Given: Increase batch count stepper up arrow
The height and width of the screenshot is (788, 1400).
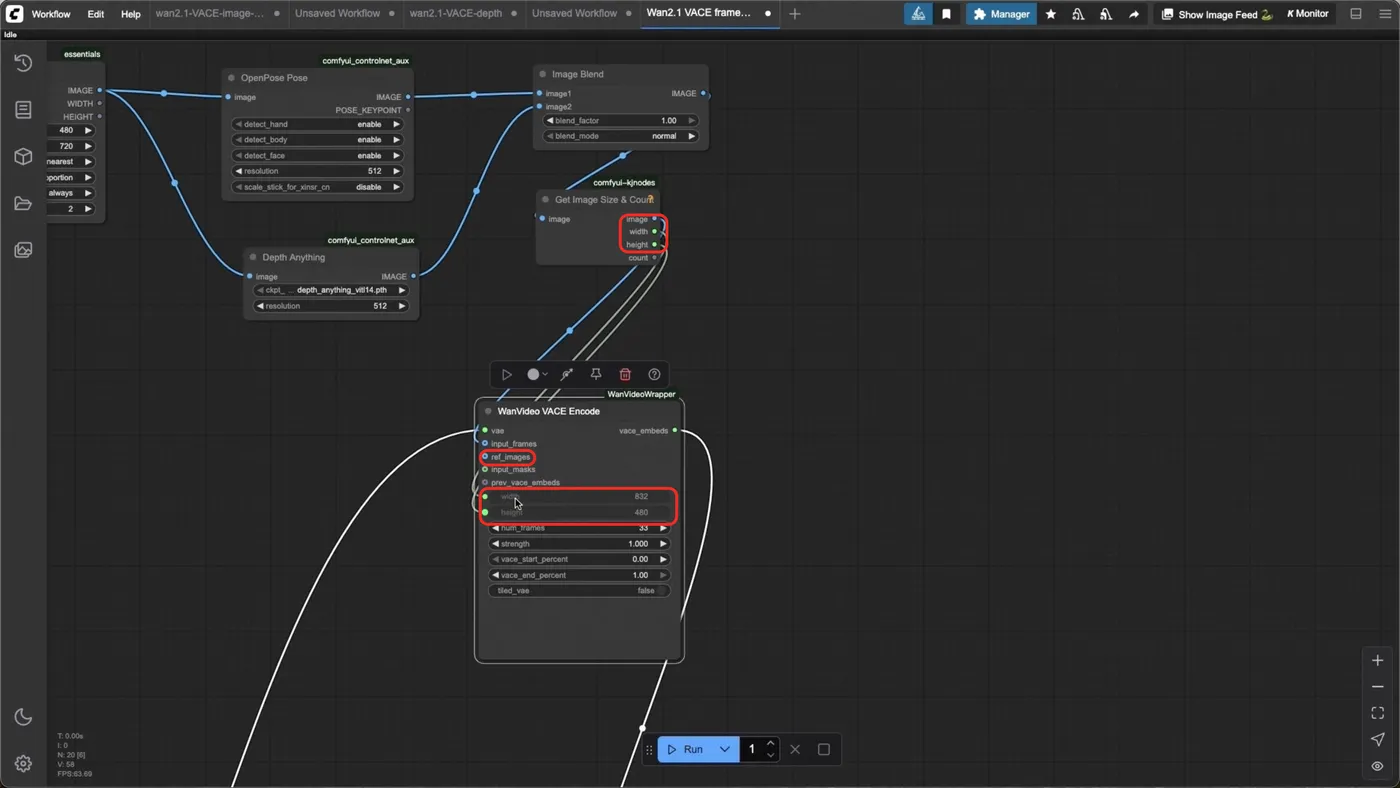Looking at the screenshot, I should click(770, 743).
